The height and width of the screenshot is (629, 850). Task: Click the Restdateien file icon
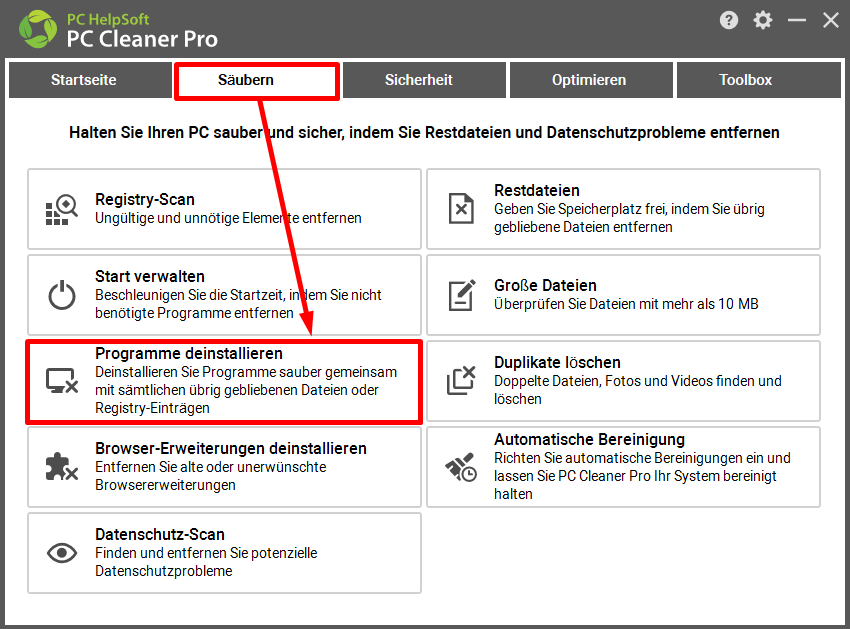tap(461, 209)
